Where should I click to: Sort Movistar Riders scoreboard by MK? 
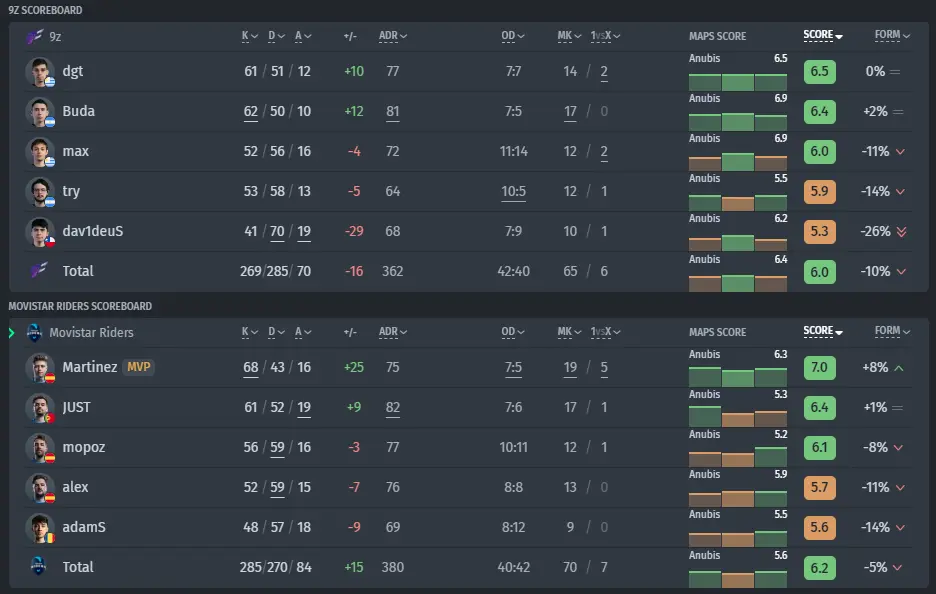point(569,332)
